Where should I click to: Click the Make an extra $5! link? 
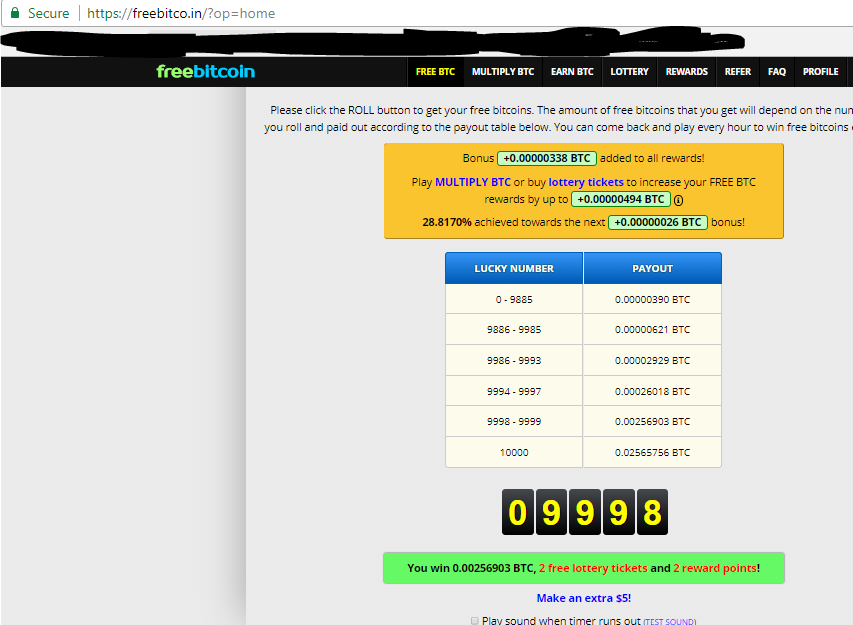(x=584, y=598)
